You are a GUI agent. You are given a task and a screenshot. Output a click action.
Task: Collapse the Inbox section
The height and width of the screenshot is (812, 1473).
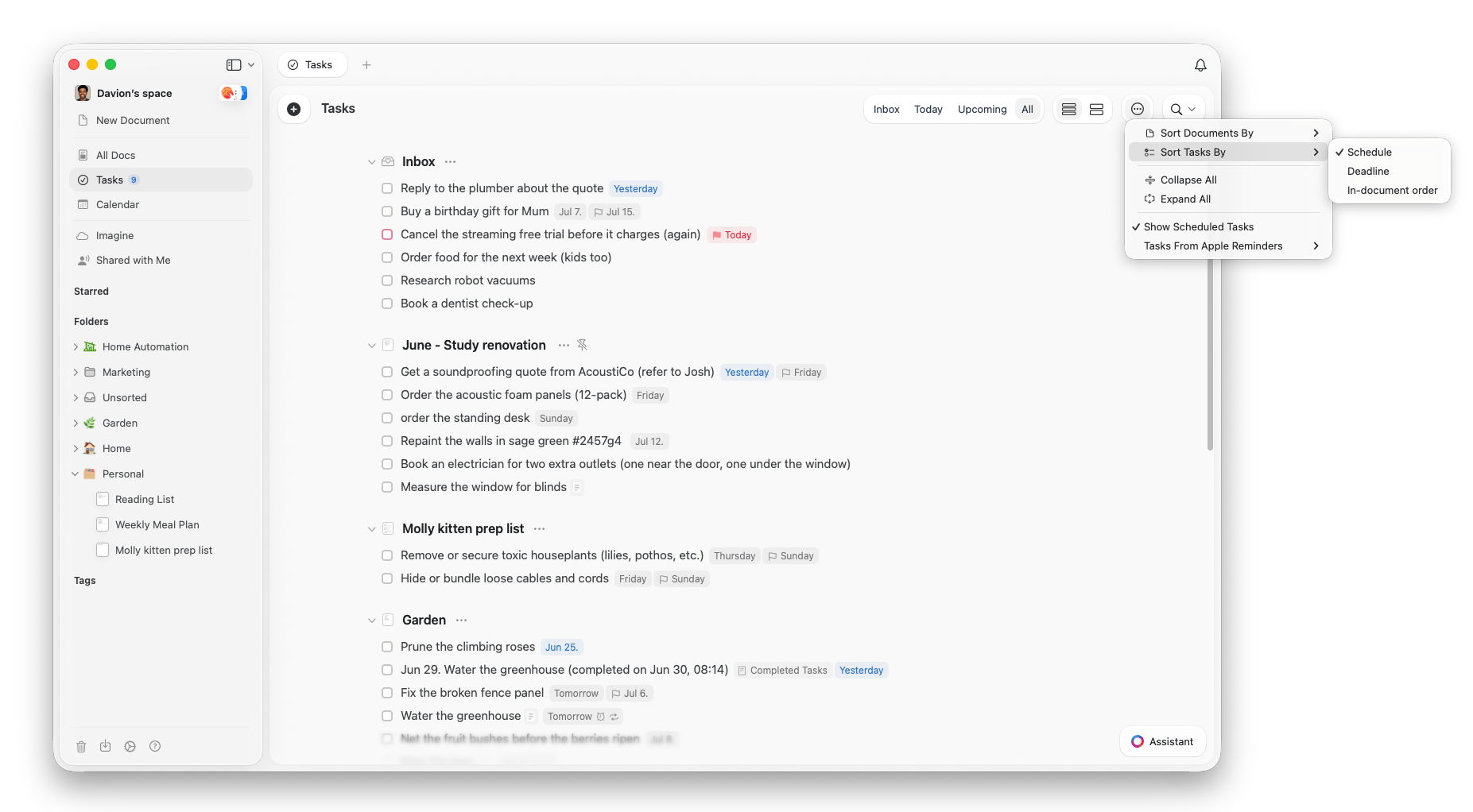[x=371, y=162]
